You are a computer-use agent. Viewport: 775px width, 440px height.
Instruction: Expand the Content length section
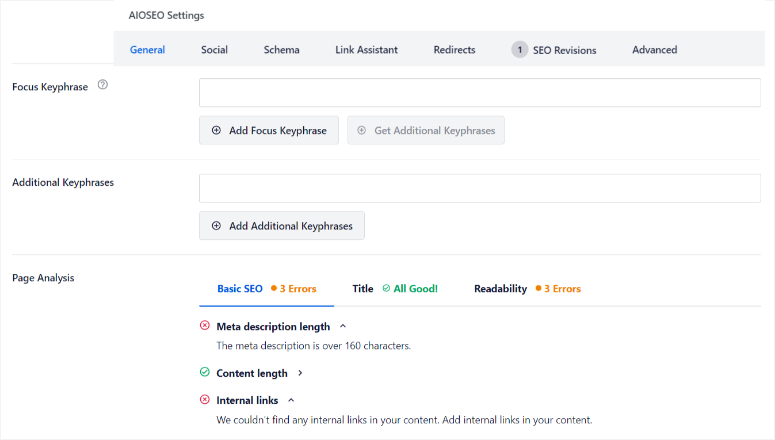300,373
